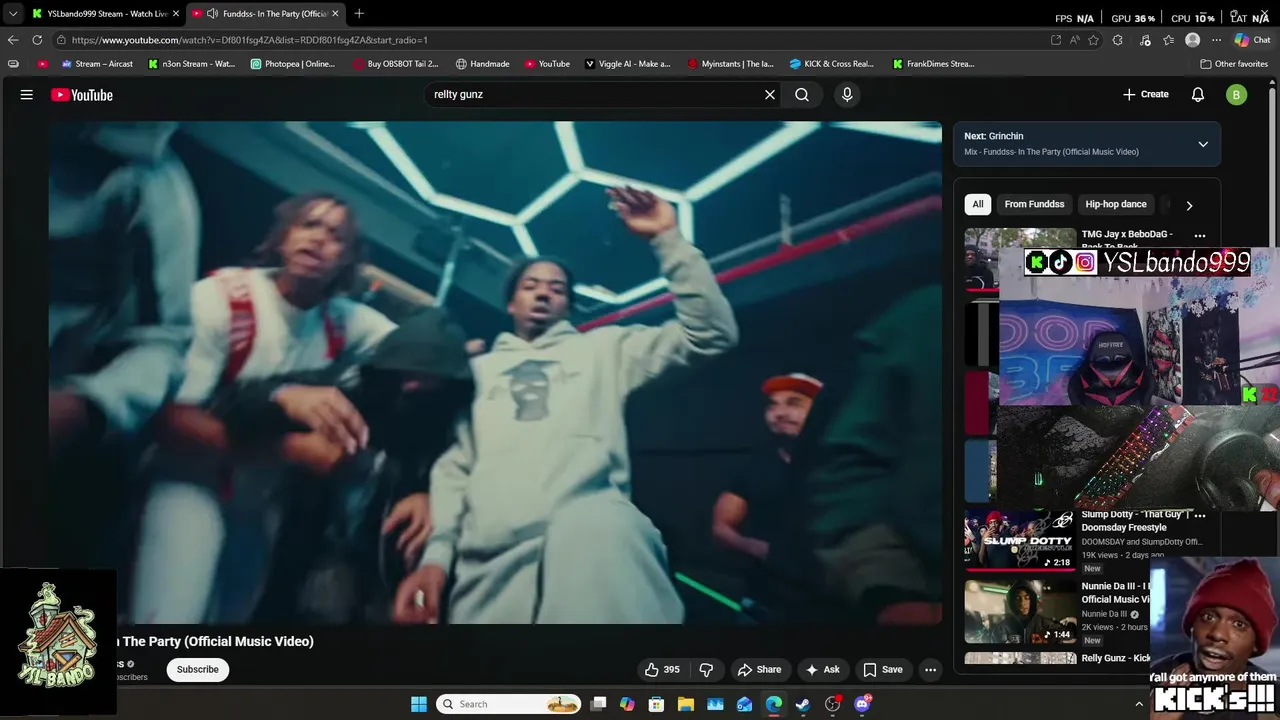Open File Explorer from the taskbar
The height and width of the screenshot is (720, 1280).
[686, 704]
